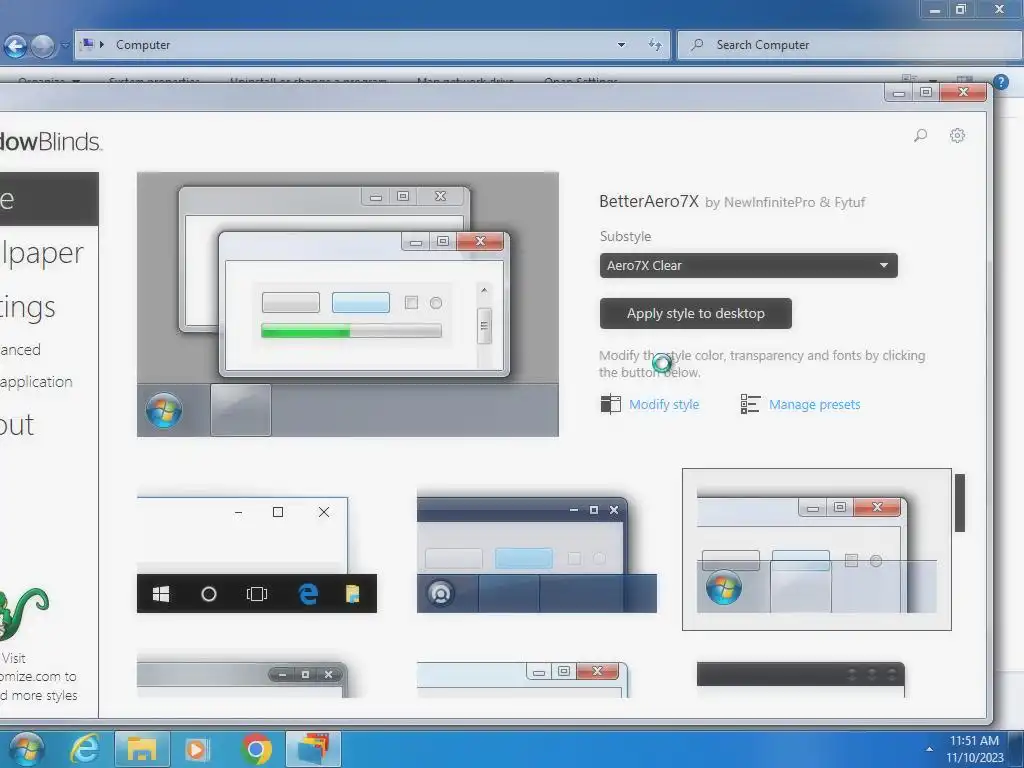Select the Windows 10 style thumbnail

pyautogui.click(x=257, y=554)
